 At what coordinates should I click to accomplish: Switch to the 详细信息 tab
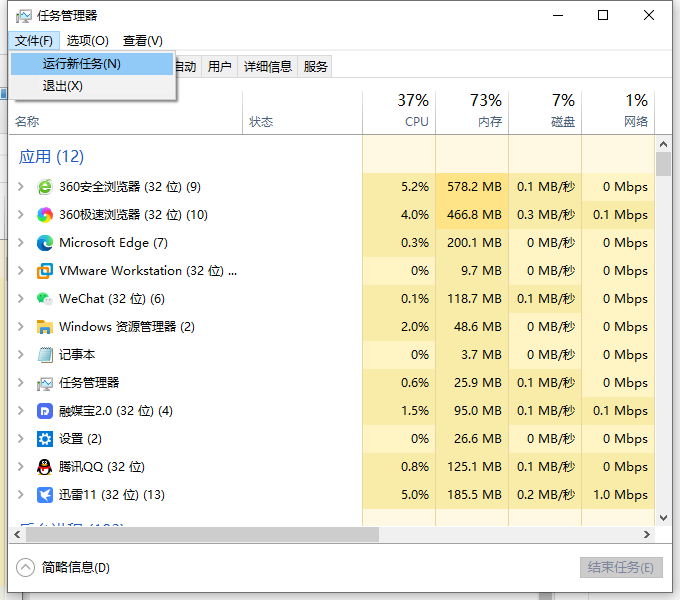click(267, 67)
